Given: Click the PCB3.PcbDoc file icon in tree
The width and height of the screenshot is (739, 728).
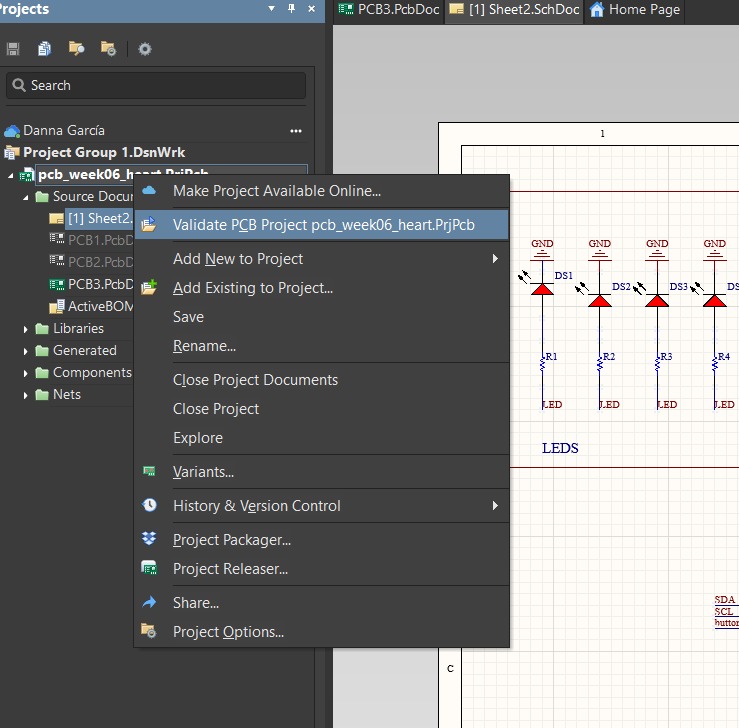Looking at the screenshot, I should 57,284.
